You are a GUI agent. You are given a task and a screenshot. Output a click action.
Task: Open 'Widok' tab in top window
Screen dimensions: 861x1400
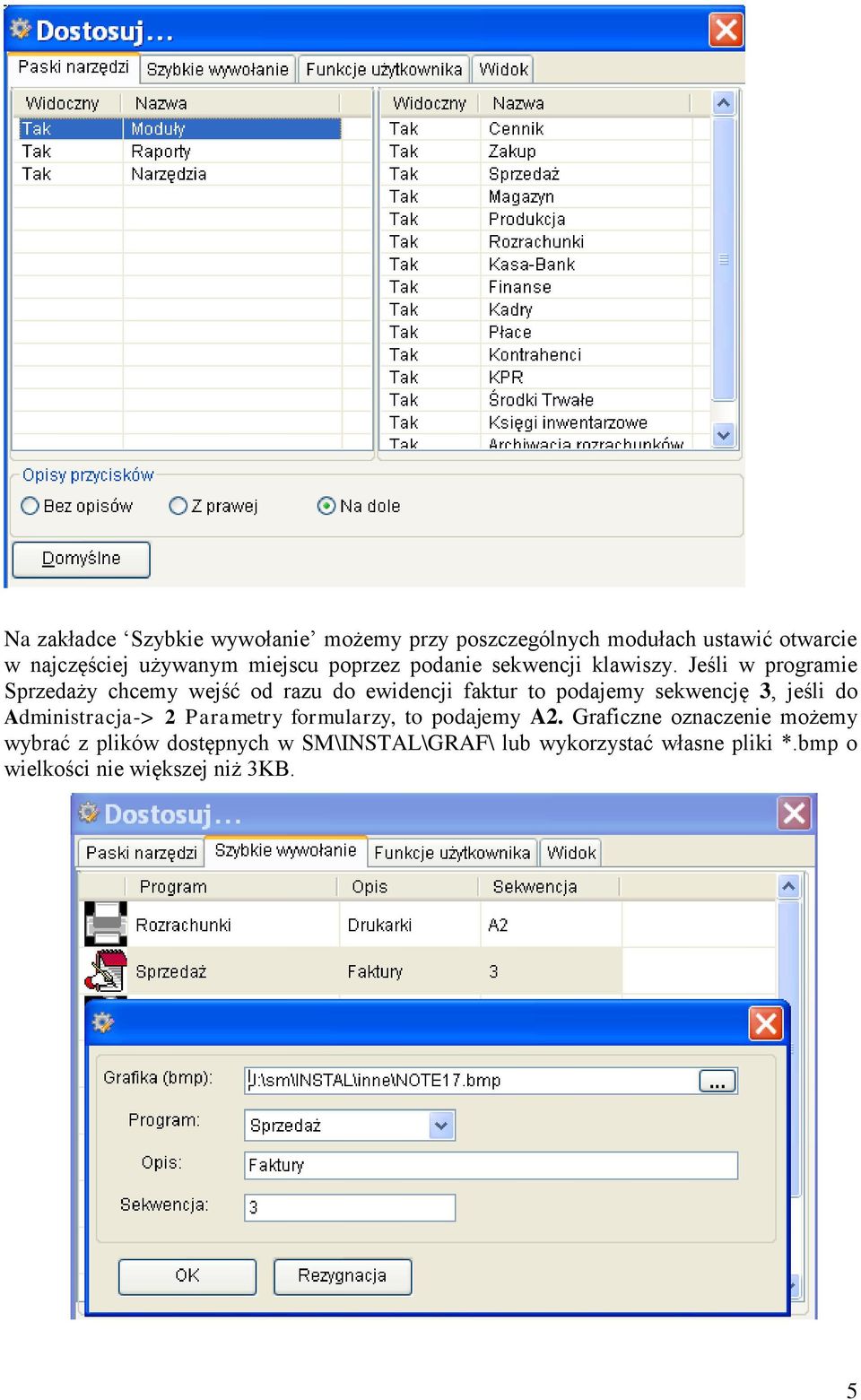[x=503, y=69]
